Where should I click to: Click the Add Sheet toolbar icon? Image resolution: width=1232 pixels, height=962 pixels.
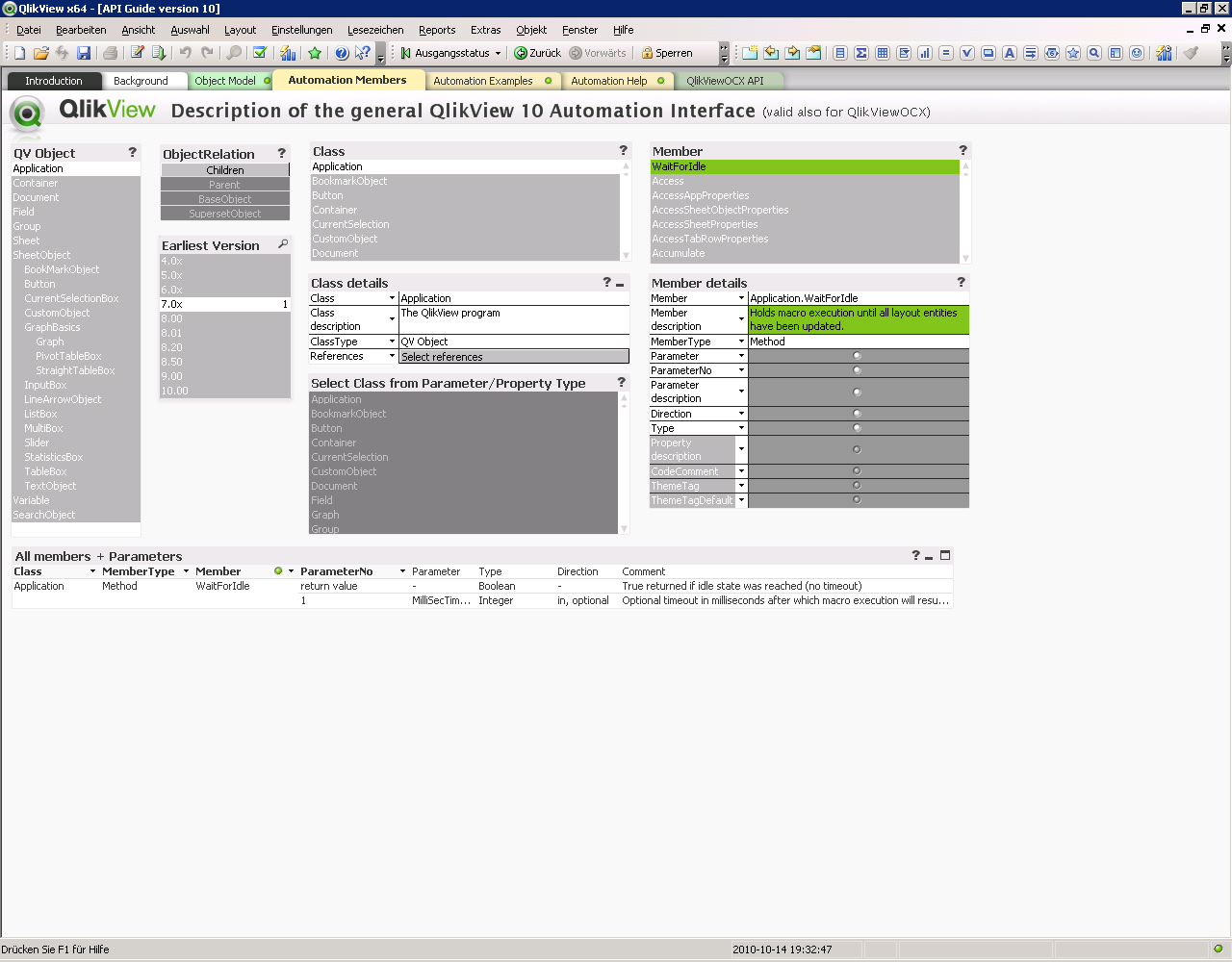(750, 53)
